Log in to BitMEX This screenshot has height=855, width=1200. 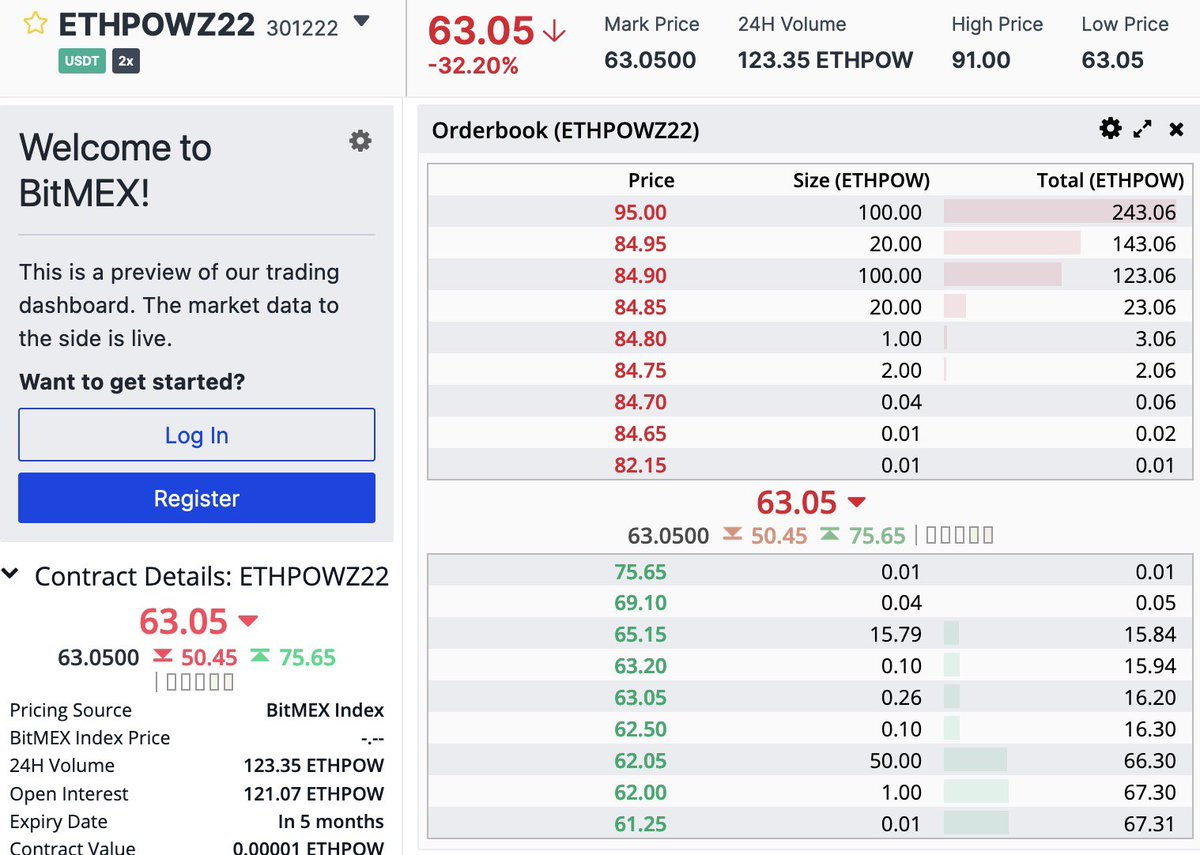pos(196,434)
